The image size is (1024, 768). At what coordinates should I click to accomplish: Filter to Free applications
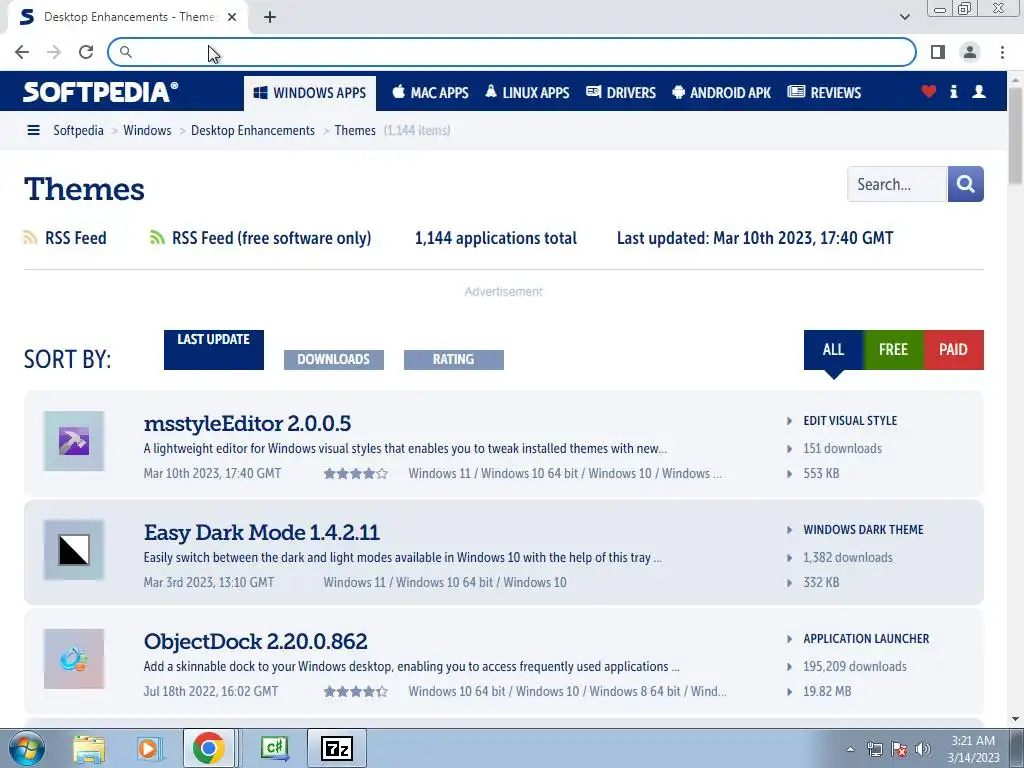click(893, 350)
